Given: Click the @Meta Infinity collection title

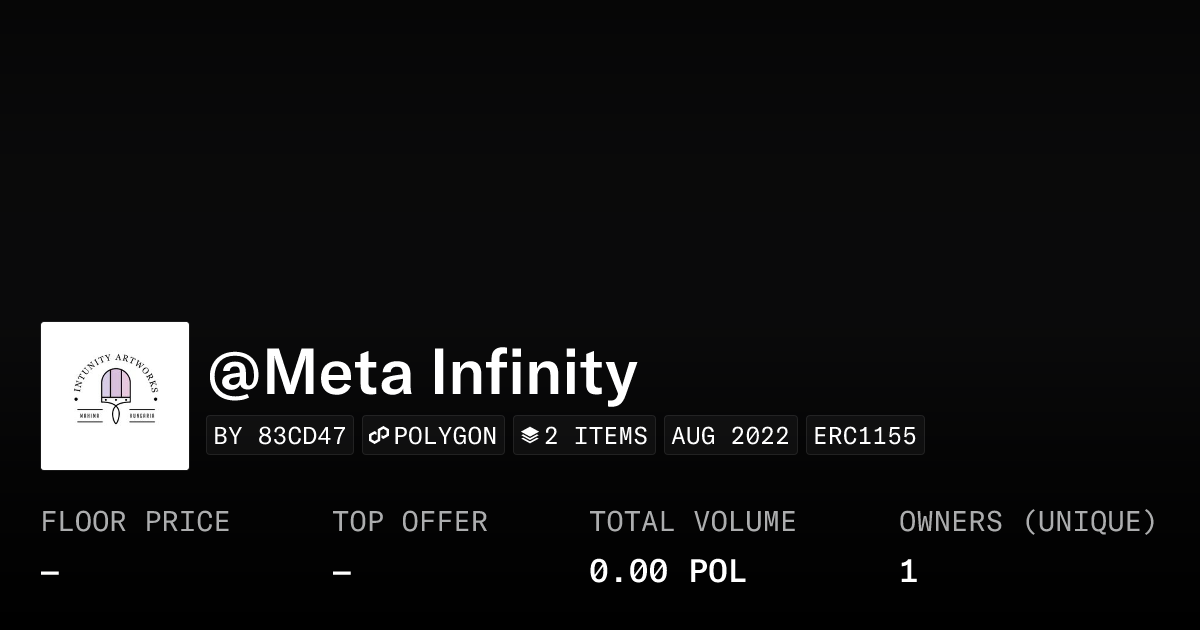Looking at the screenshot, I should (422, 373).
